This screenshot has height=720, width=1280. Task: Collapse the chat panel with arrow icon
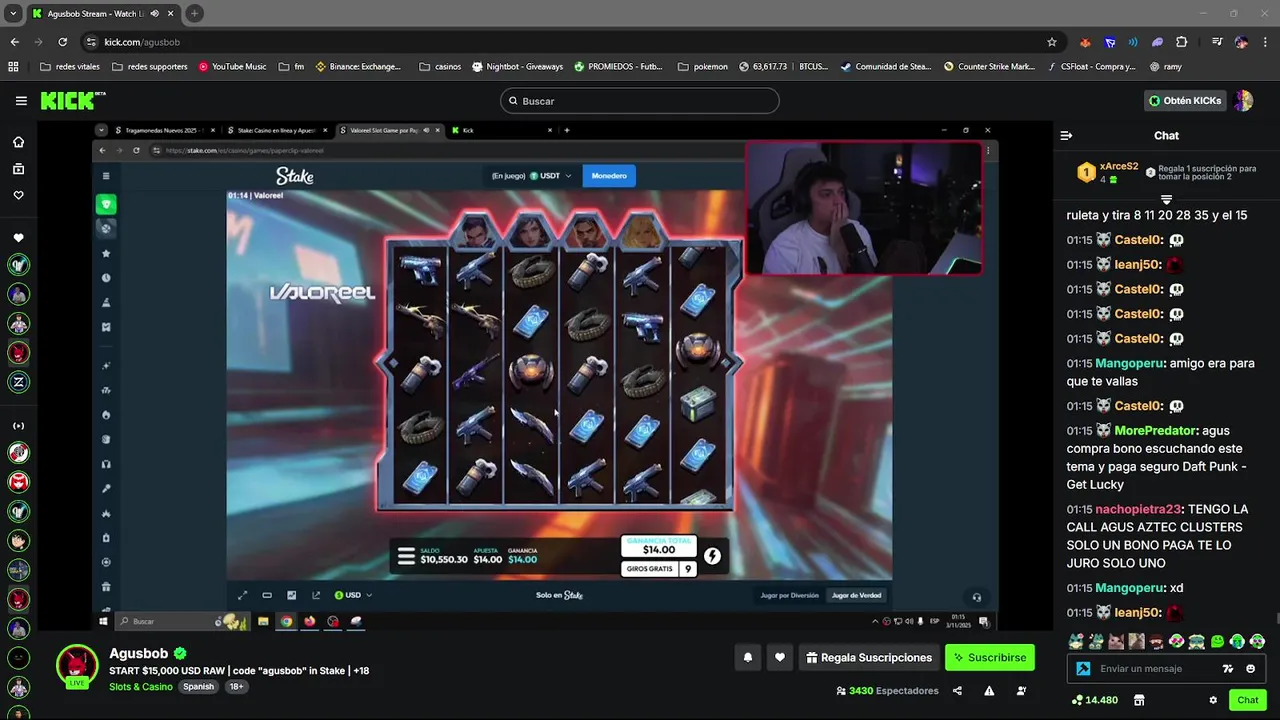(1066, 135)
